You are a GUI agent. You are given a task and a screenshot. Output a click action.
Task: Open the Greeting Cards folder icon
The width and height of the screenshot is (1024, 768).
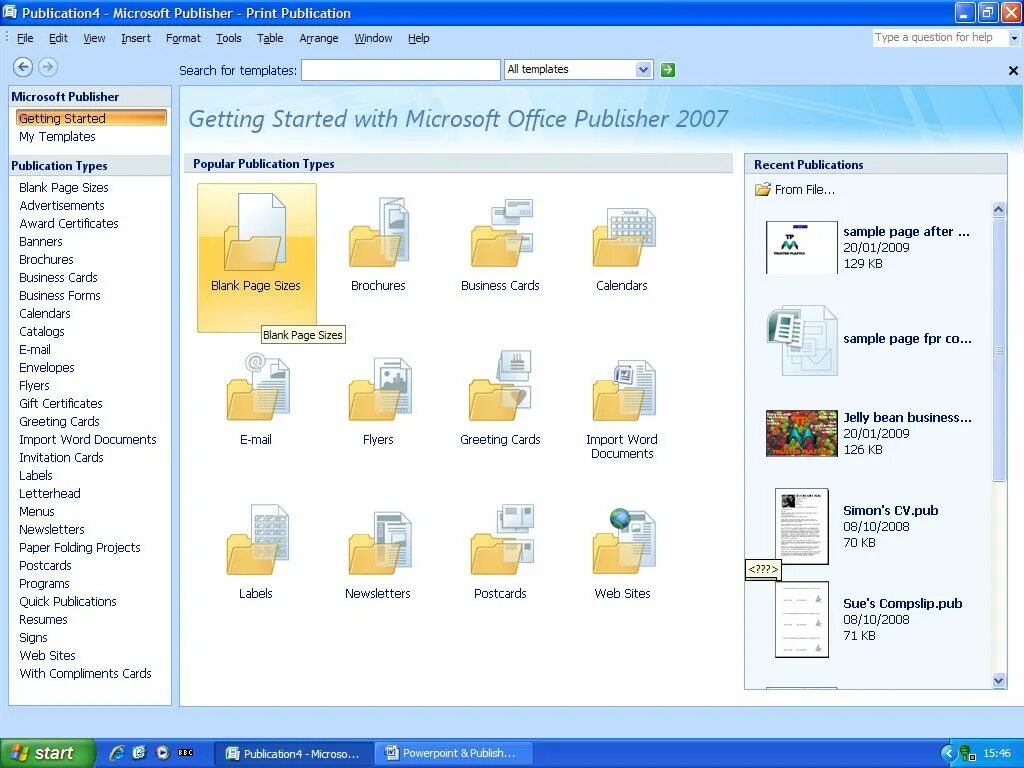pyautogui.click(x=501, y=386)
